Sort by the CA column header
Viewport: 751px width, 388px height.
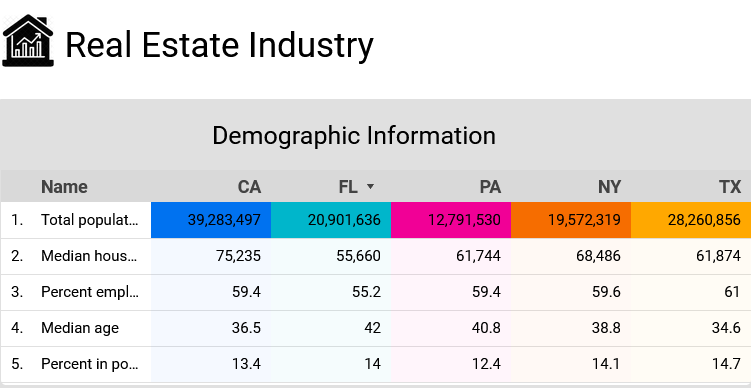tap(250, 187)
